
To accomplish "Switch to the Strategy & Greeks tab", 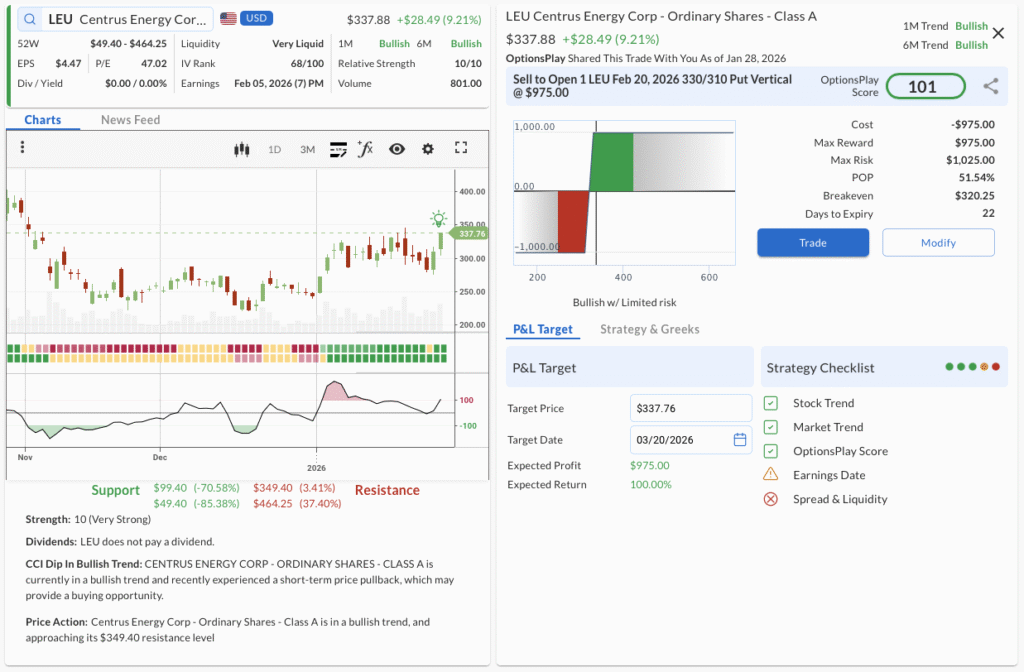I will [649, 329].
